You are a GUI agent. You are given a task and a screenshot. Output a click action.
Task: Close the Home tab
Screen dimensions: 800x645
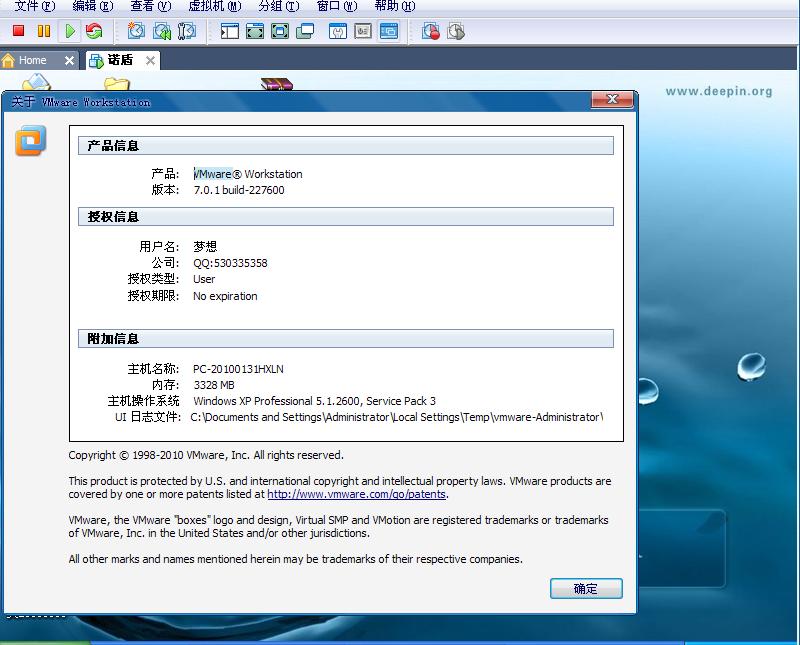(x=69, y=61)
